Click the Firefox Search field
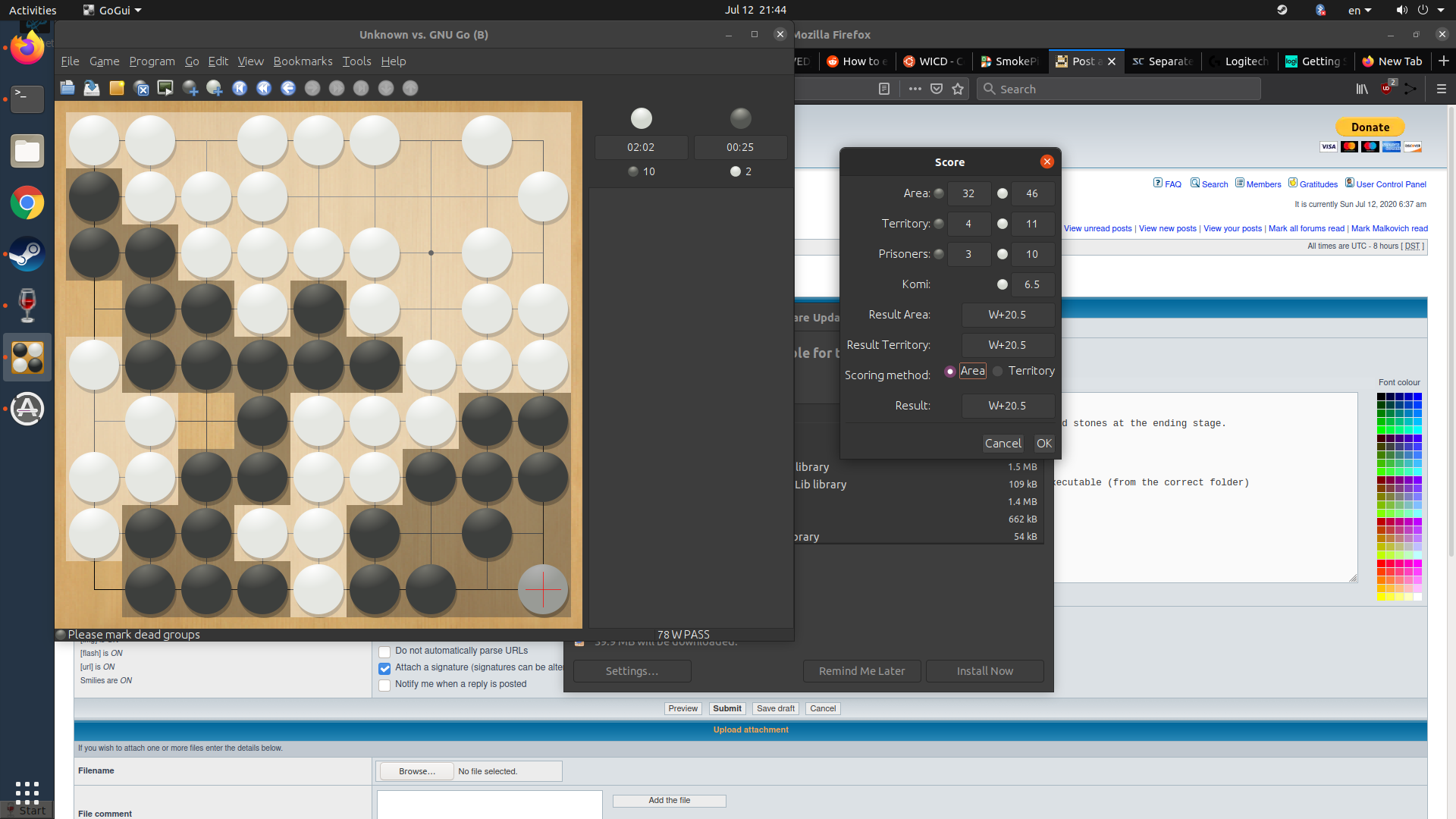Viewport: 1456px width, 819px height. point(1119,89)
